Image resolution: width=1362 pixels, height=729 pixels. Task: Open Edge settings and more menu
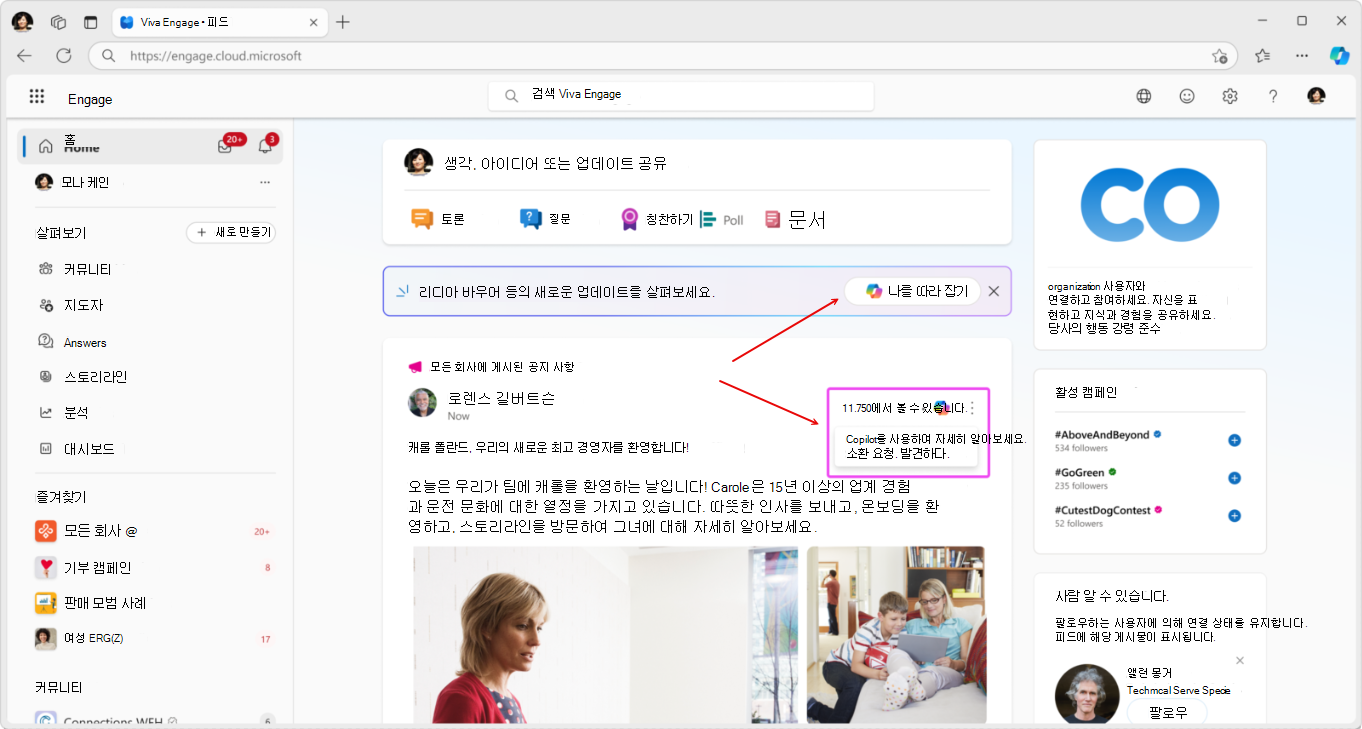click(1301, 56)
